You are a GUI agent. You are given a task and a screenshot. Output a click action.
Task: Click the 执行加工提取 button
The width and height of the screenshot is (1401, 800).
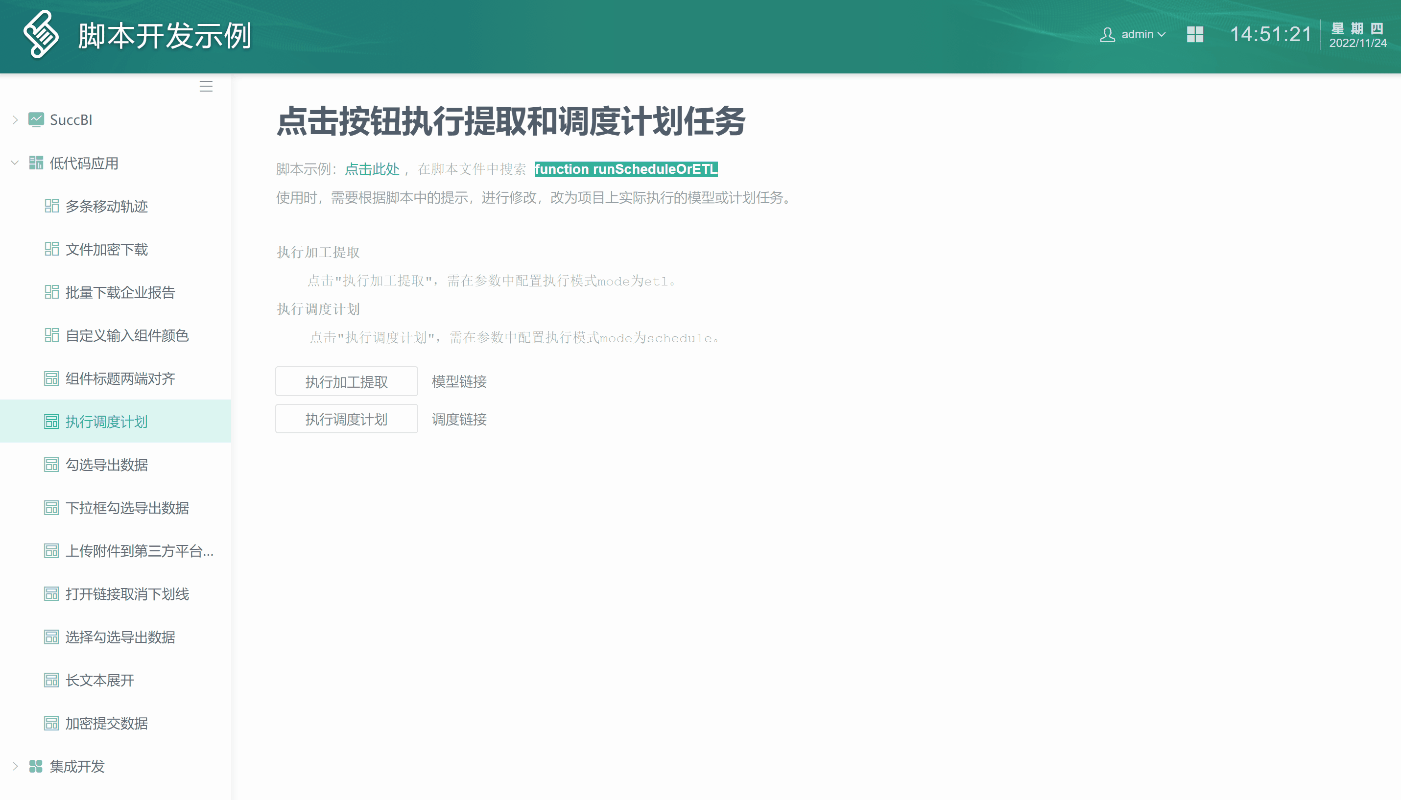point(346,381)
